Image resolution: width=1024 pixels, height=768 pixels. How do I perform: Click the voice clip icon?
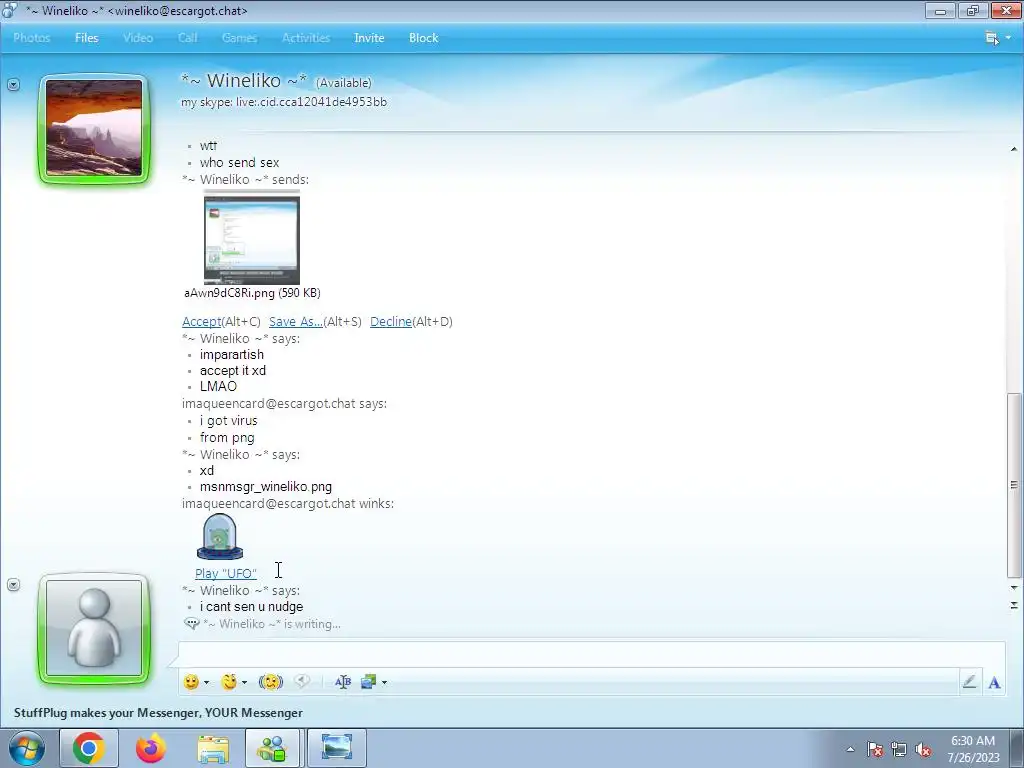point(302,681)
